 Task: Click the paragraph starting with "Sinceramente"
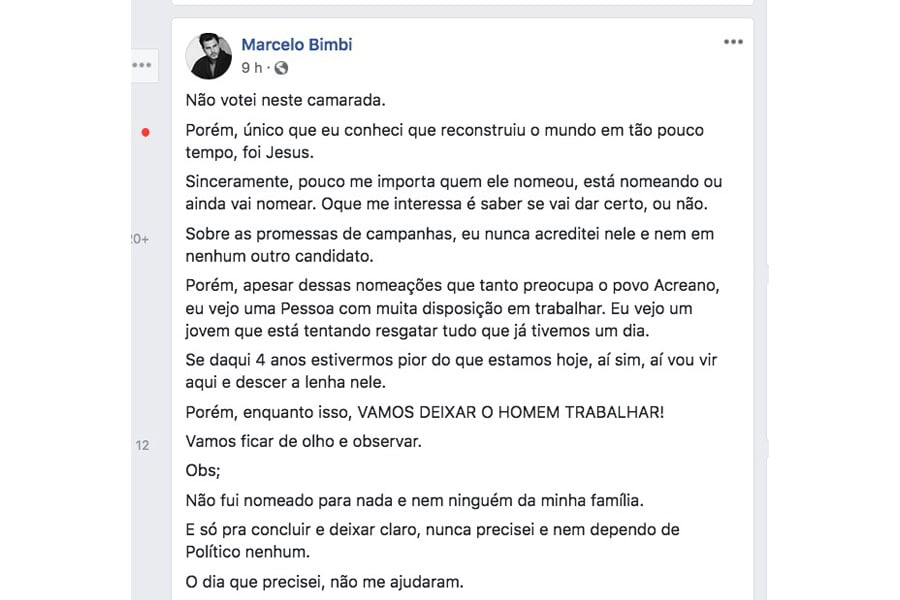[x=453, y=194]
